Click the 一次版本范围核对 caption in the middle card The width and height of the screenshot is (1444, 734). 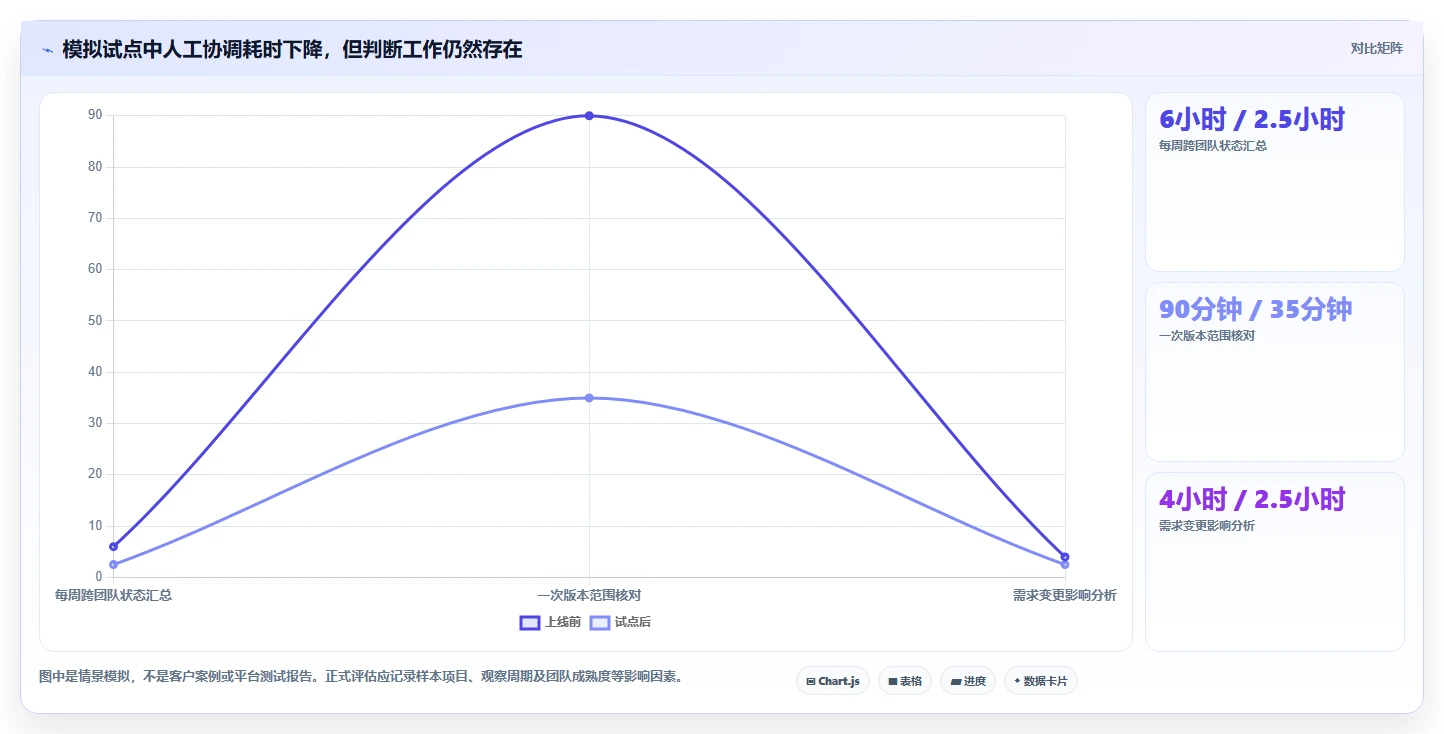point(1207,336)
